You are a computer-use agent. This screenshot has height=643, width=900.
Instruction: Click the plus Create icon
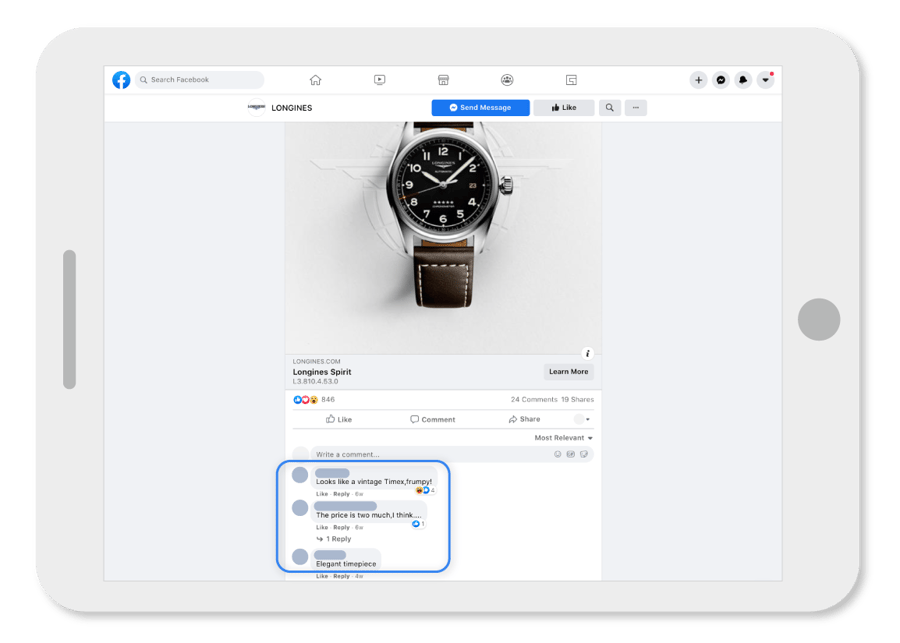699,80
